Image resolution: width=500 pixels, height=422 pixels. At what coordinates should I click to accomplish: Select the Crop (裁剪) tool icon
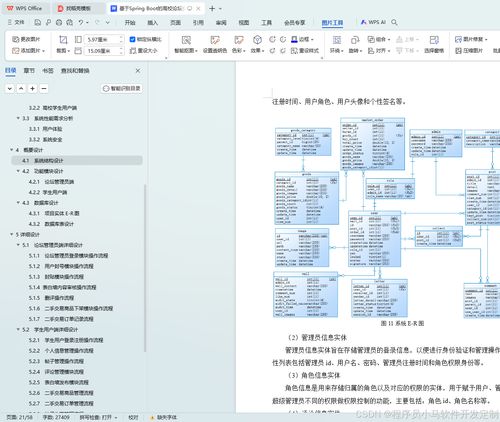[x=63, y=40]
